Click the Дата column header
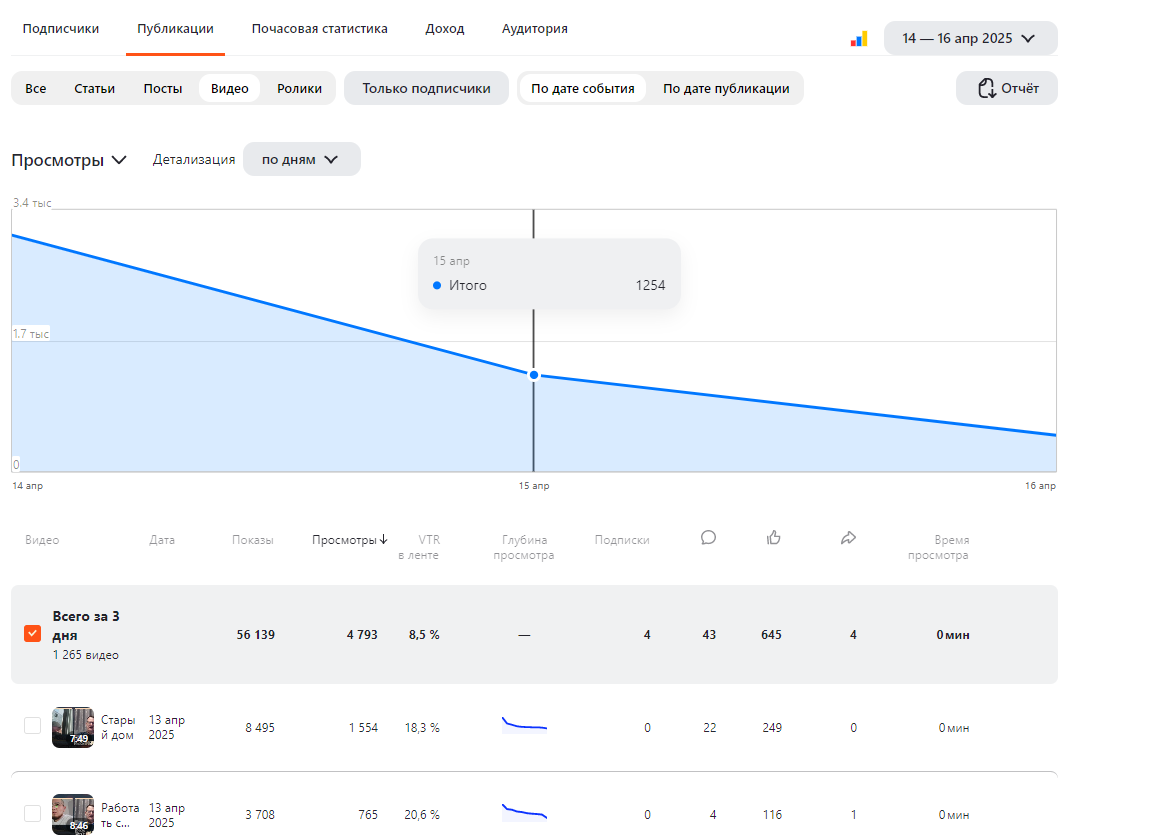 [x=162, y=539]
